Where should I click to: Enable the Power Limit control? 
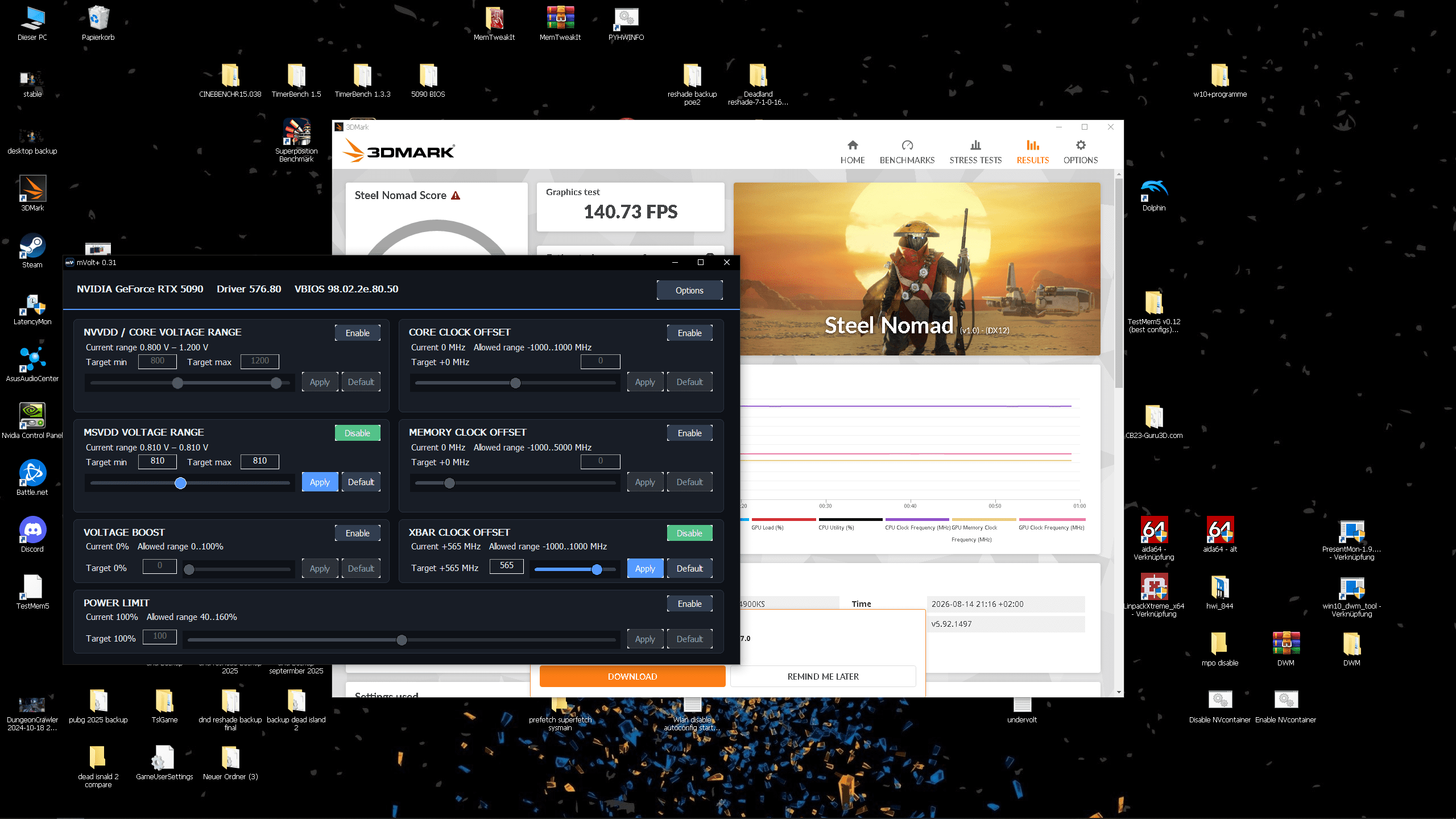click(x=689, y=603)
